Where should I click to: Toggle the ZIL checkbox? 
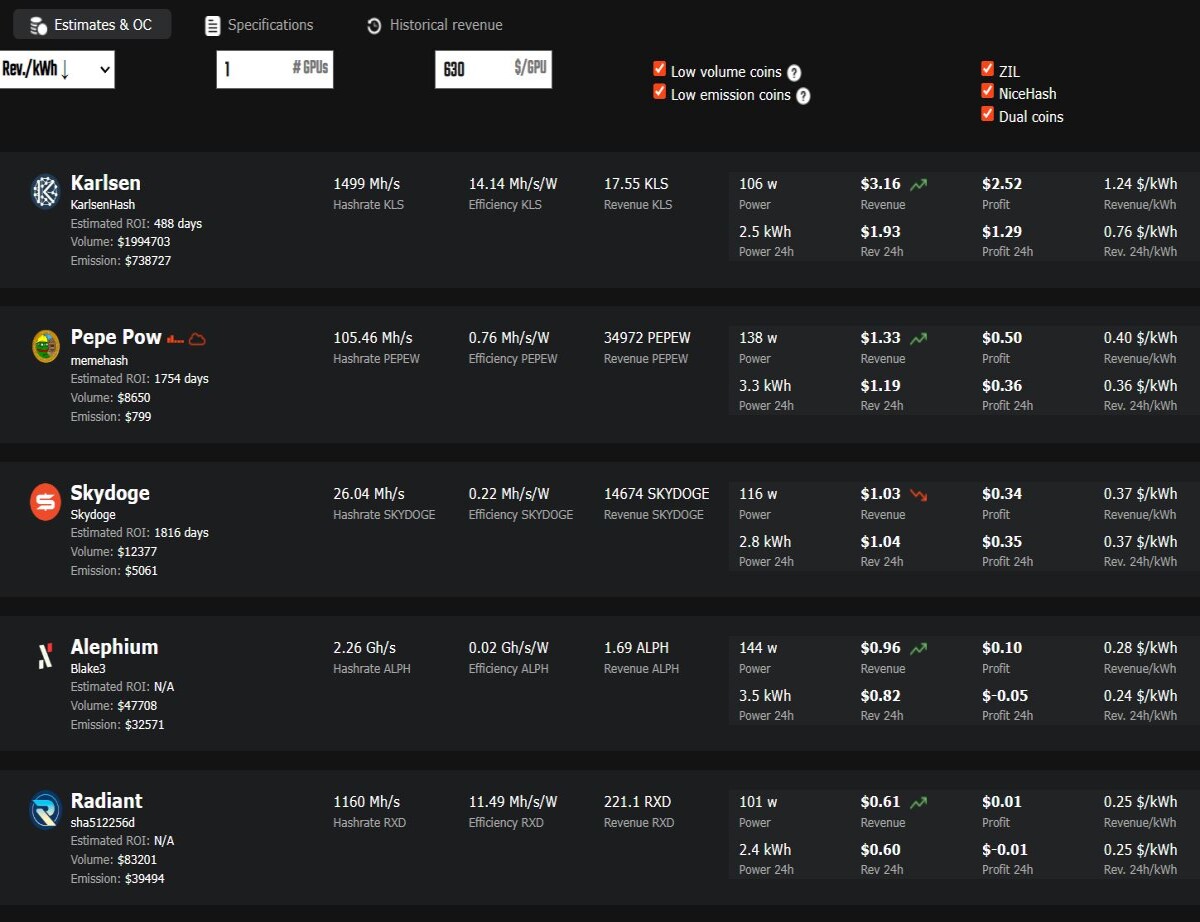coord(988,69)
